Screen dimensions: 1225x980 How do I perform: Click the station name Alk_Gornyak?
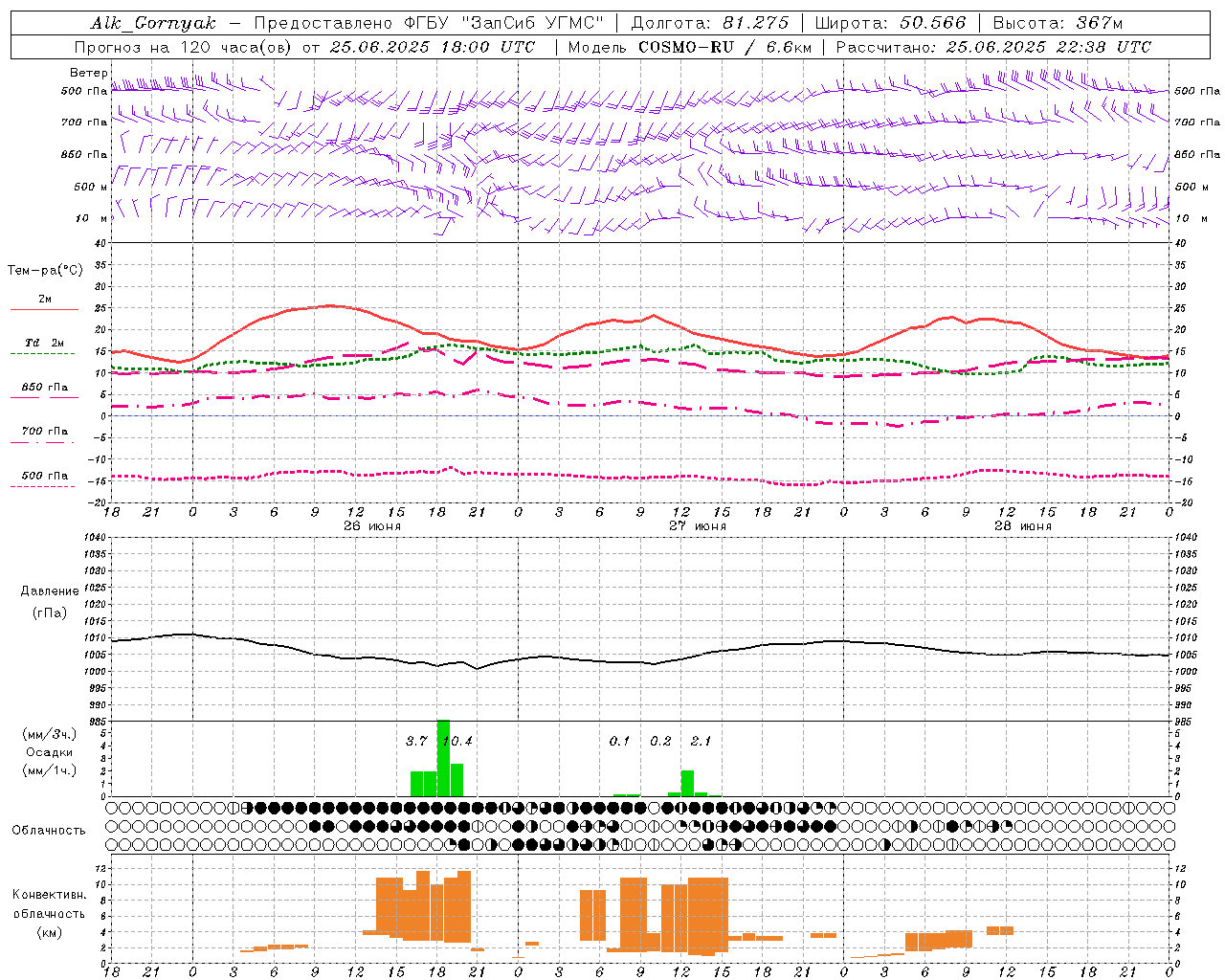pos(154,23)
